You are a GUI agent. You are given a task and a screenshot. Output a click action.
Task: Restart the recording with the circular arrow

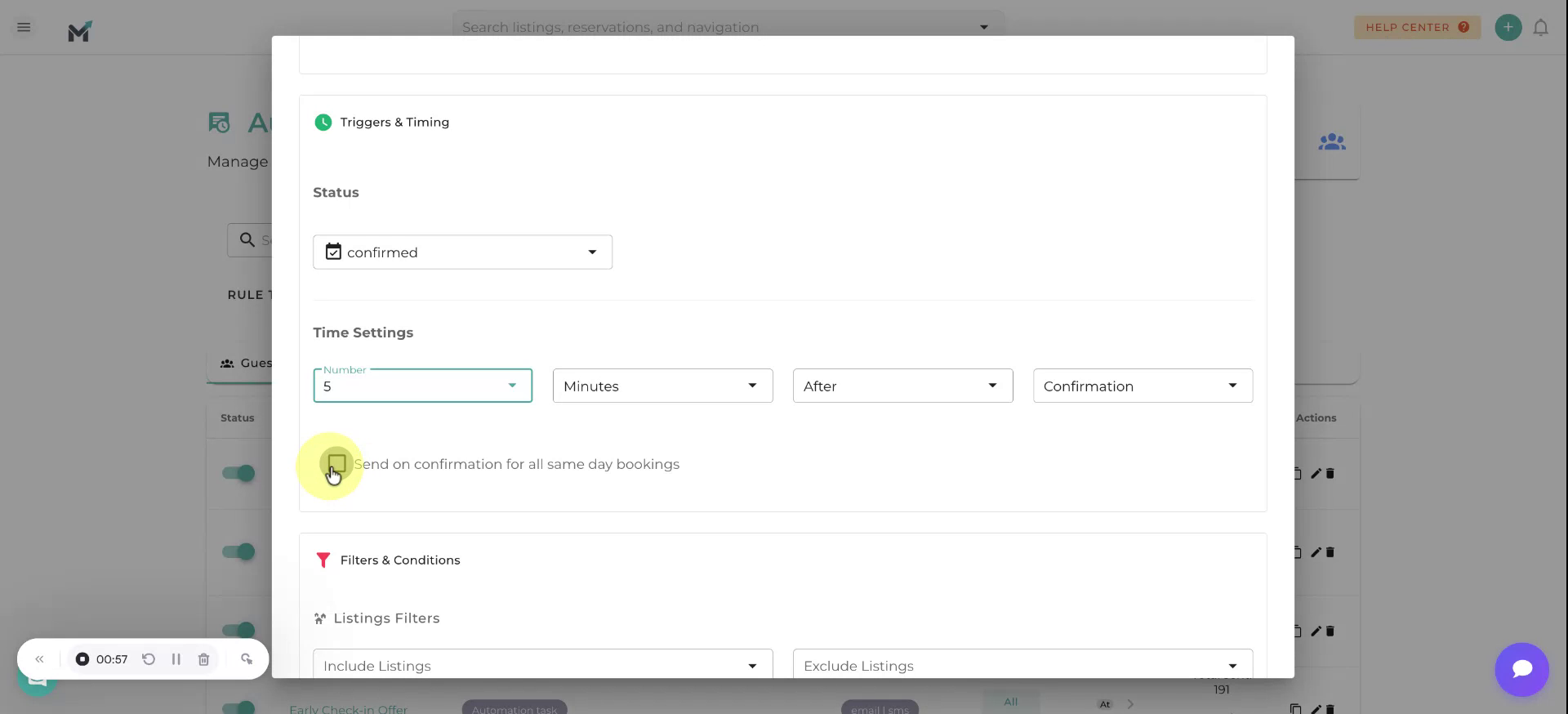149,659
